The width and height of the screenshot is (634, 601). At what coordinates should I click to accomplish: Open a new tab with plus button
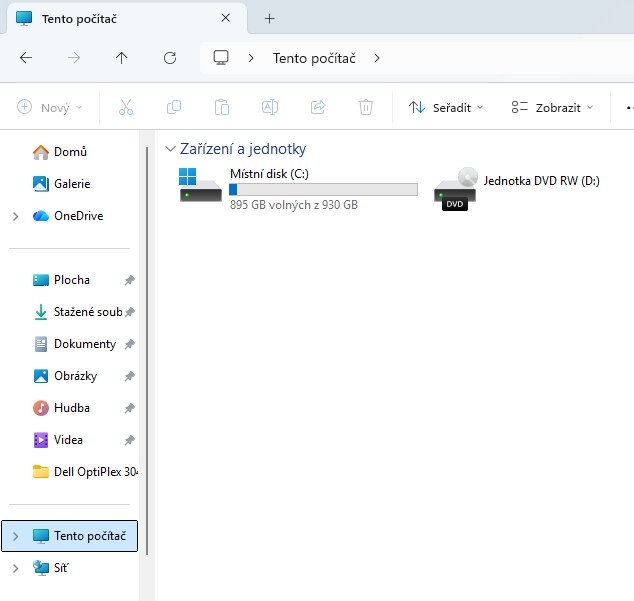coord(269,18)
